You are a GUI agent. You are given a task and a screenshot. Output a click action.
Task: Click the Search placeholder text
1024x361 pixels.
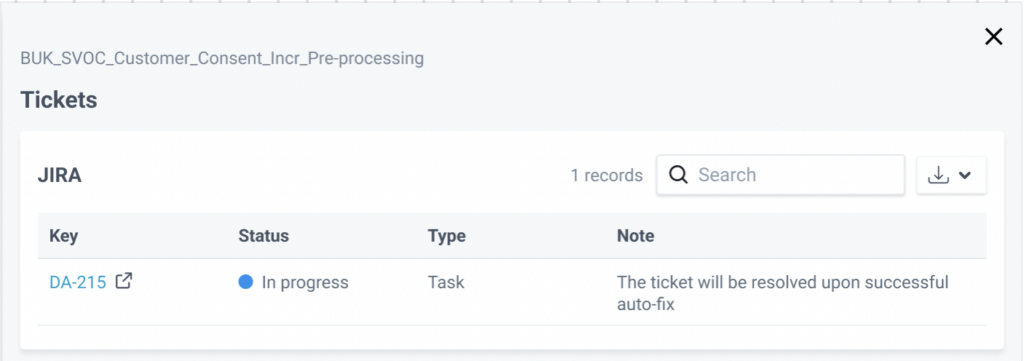coord(727,175)
